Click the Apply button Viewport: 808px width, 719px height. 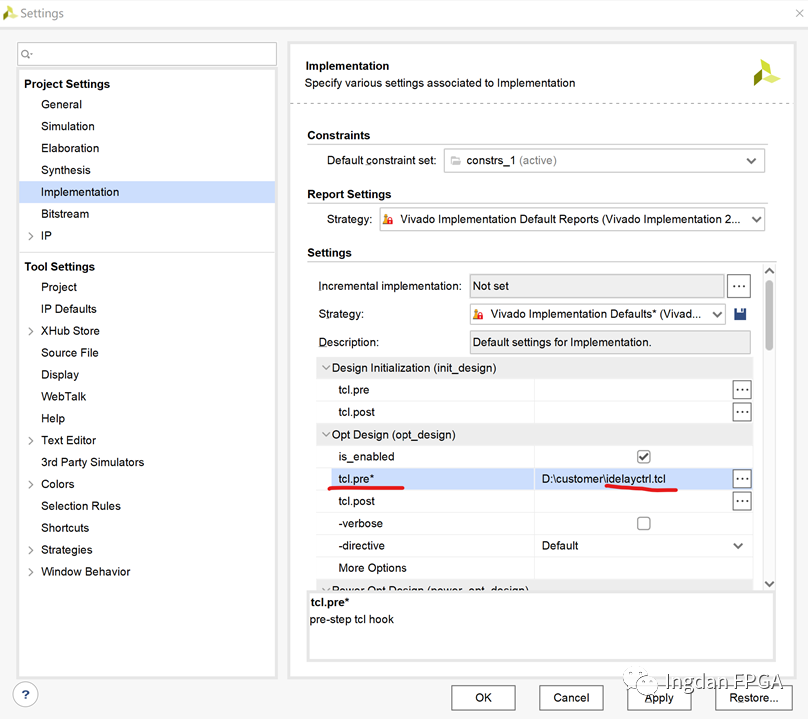pyautogui.click(x=659, y=697)
